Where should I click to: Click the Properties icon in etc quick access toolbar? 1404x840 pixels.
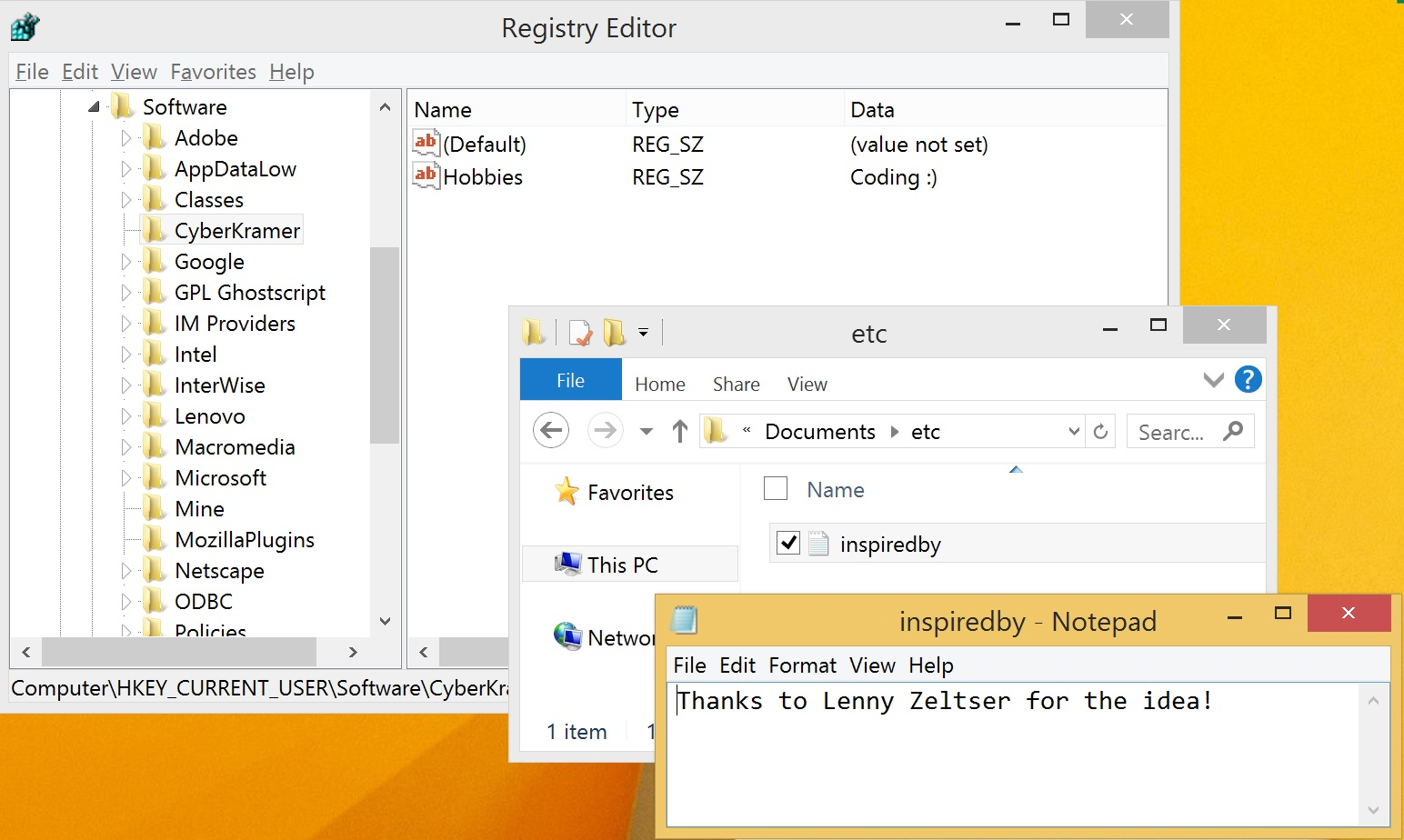[579, 333]
